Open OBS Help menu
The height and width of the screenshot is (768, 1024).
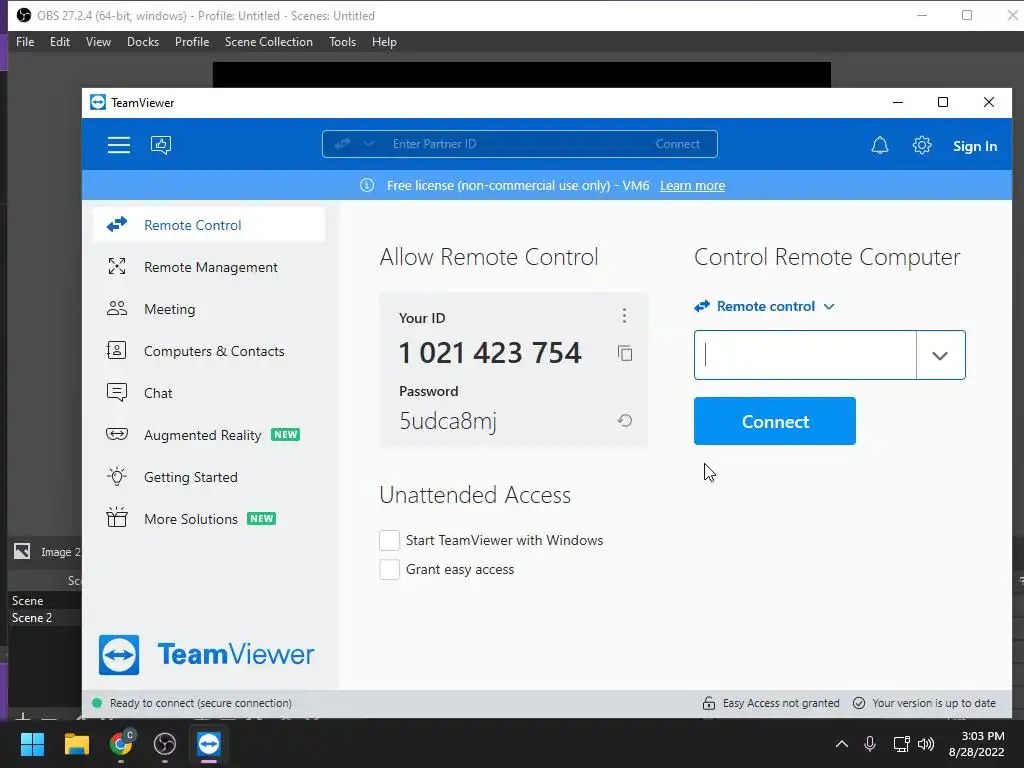(385, 42)
